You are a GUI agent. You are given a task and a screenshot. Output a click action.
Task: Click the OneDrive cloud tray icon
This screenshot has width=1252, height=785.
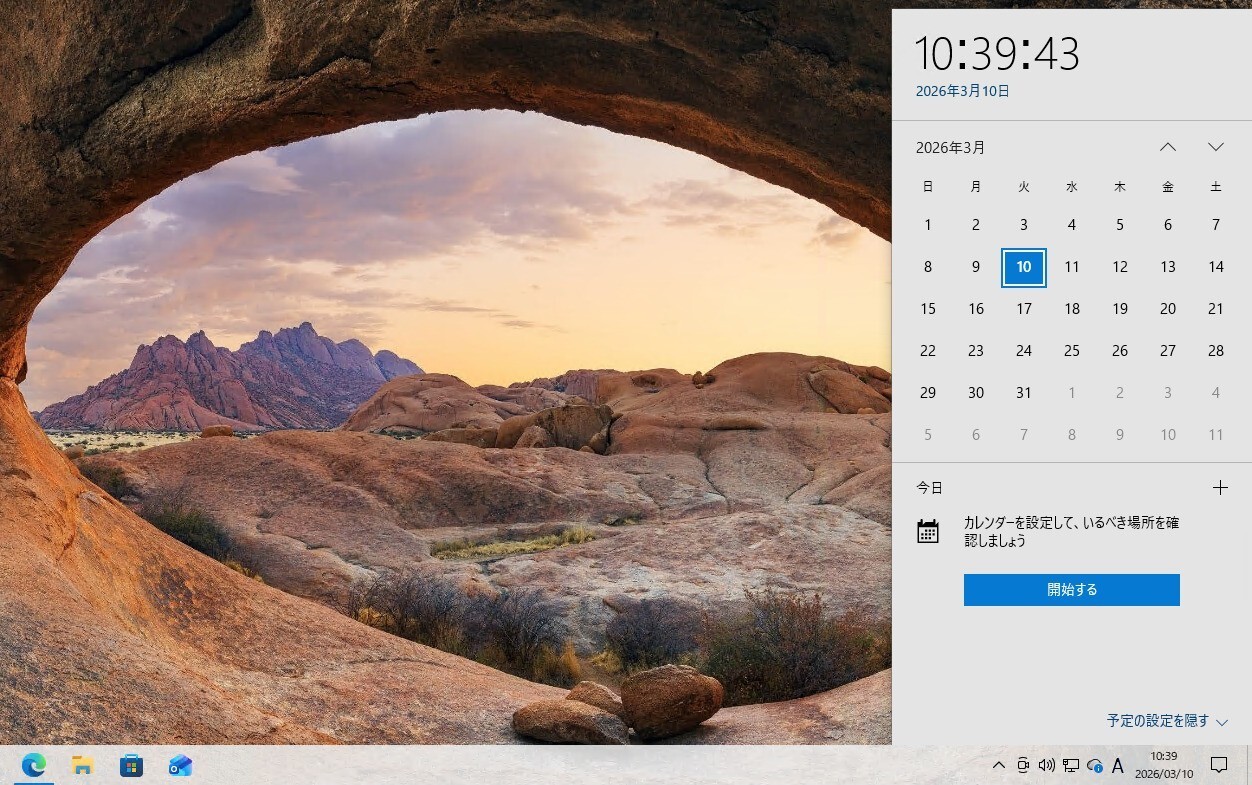(x=1095, y=766)
